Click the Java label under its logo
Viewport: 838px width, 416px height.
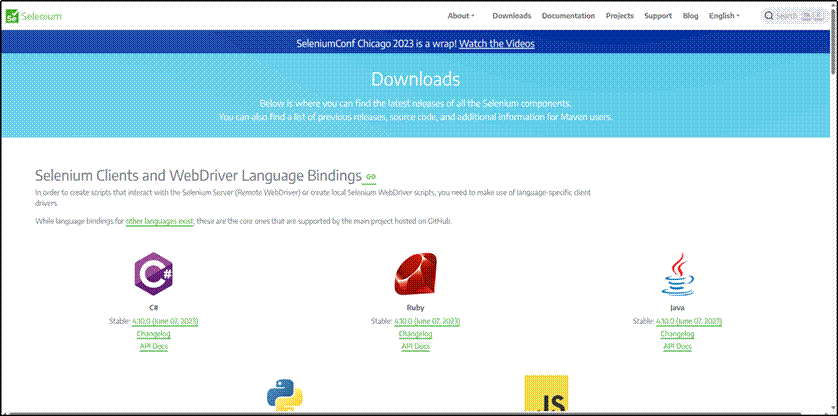pyautogui.click(x=677, y=309)
